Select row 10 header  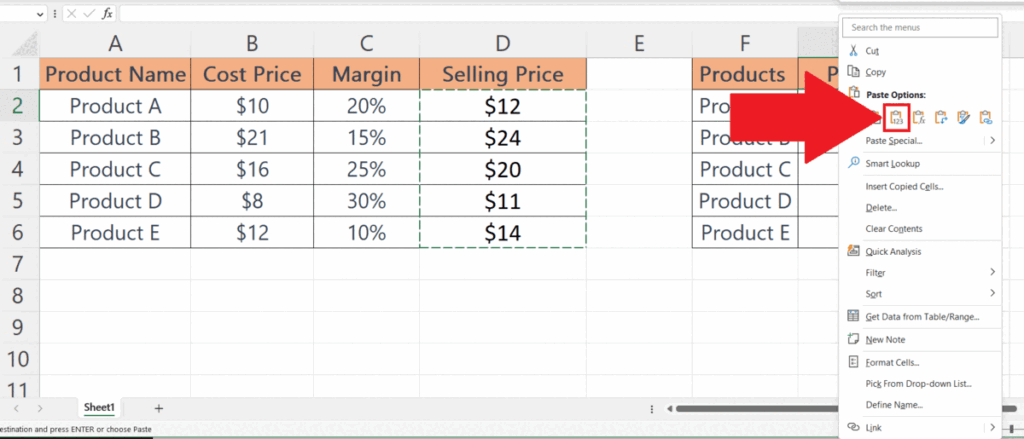19,359
